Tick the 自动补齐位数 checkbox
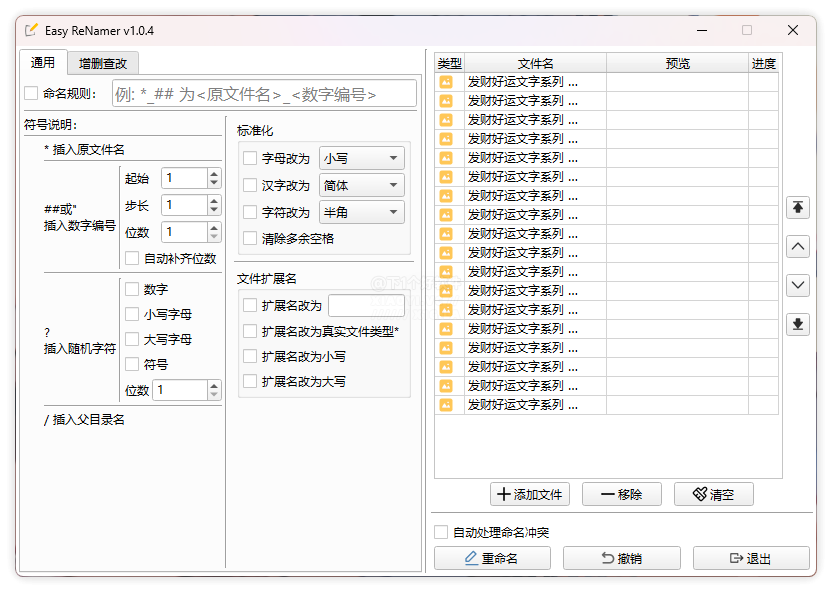Screen dimensions: 832x592 pyautogui.click(x=132, y=258)
